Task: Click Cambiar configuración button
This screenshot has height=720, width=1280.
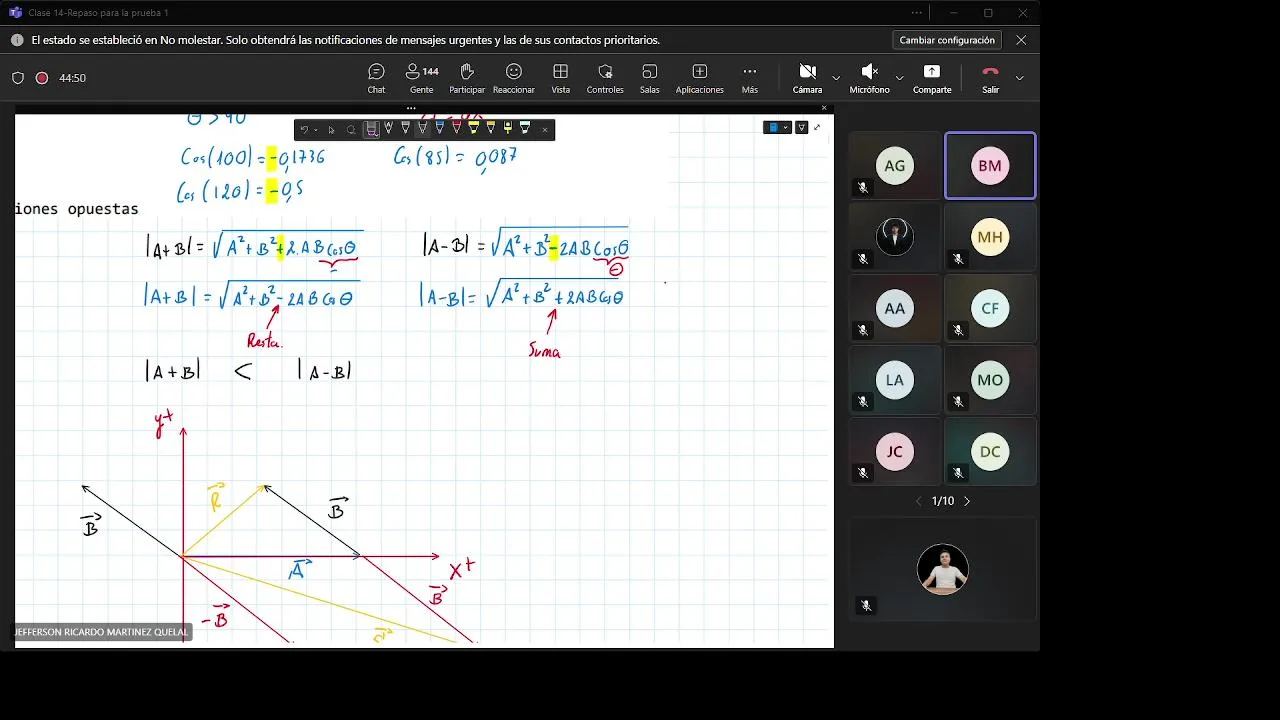Action: (x=947, y=40)
